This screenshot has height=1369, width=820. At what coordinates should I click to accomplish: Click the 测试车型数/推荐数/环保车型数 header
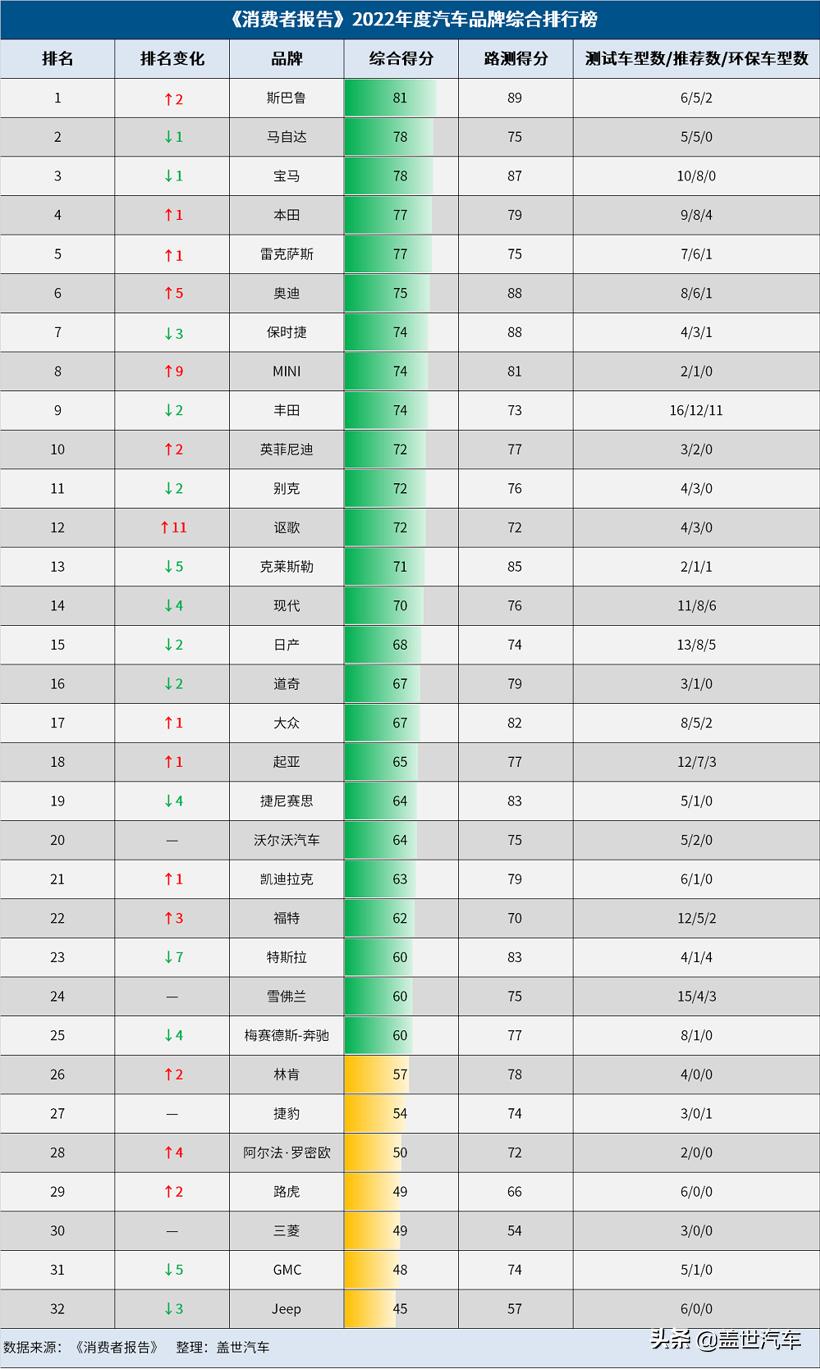pyautogui.click(x=696, y=59)
